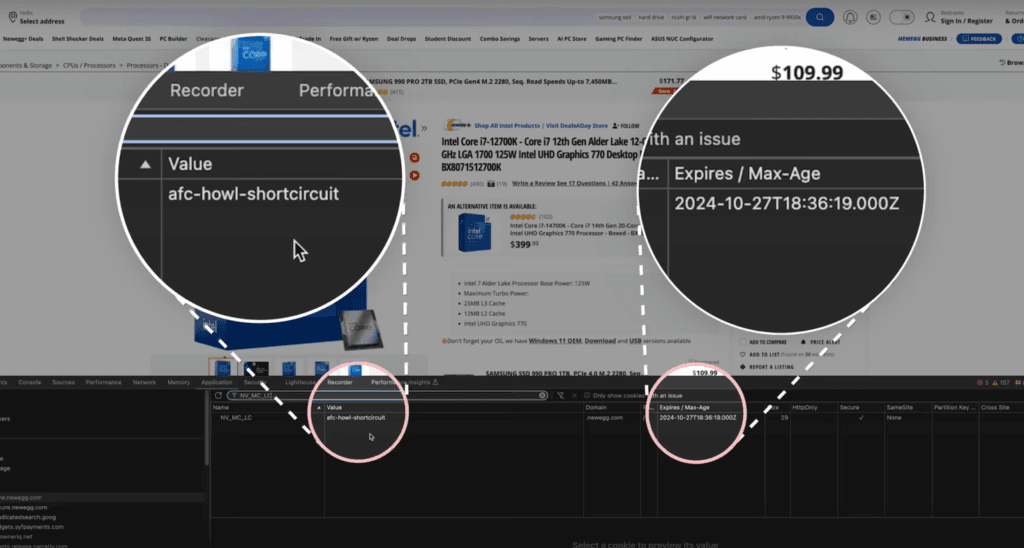
Task: Click the refresh cookies icon in DevTools
Action: (x=217, y=395)
